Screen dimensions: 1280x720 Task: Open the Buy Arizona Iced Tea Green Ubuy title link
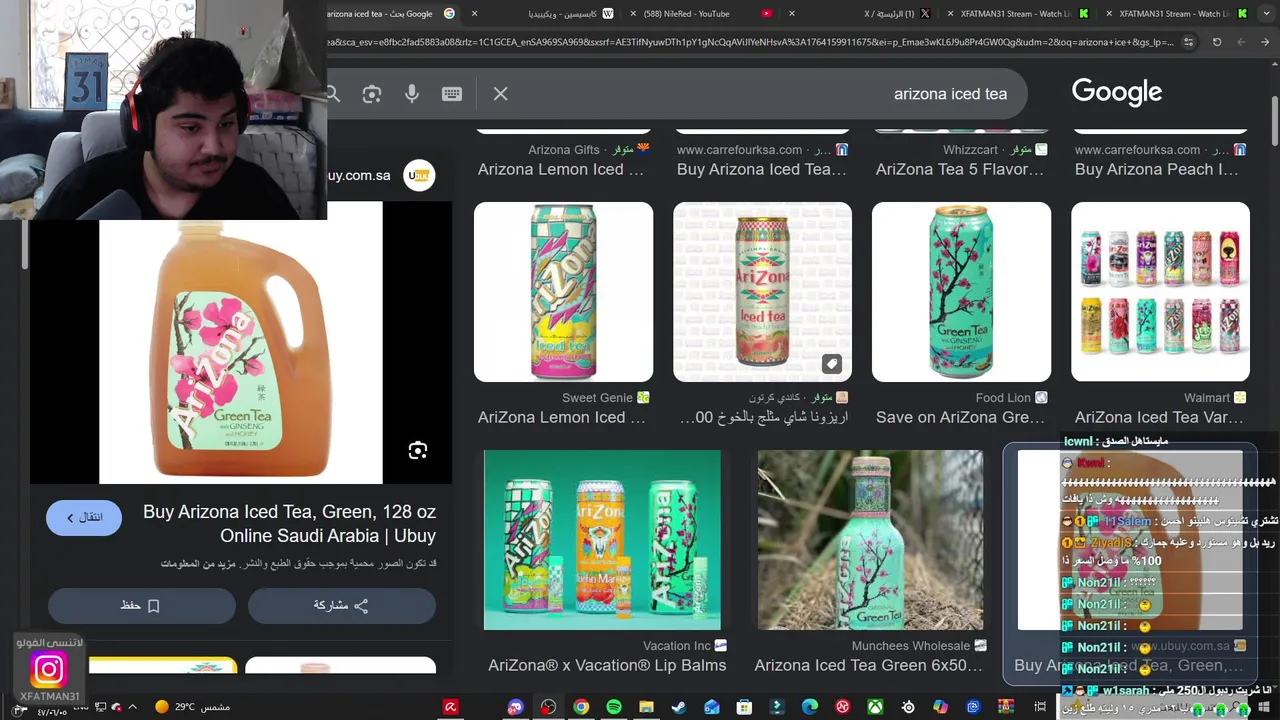tap(289, 524)
